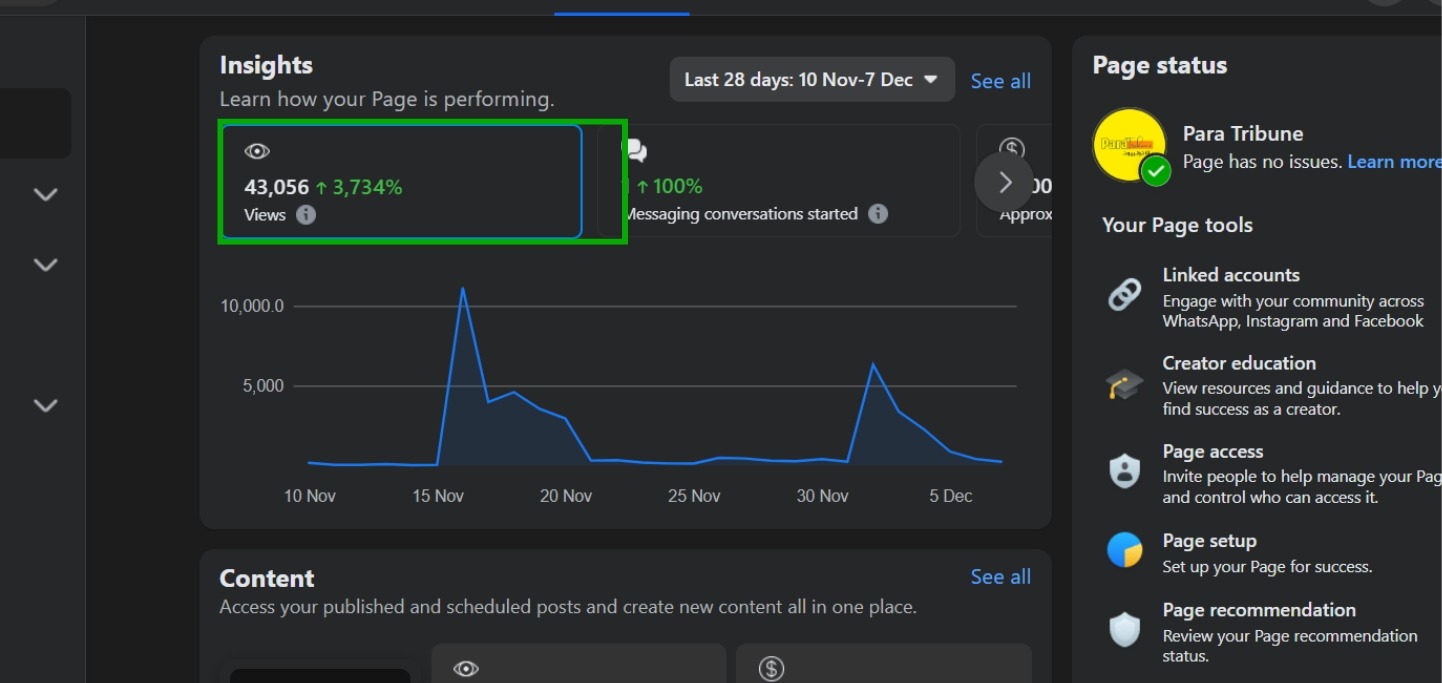
Task: Click the Insights heading
Action: (266, 65)
